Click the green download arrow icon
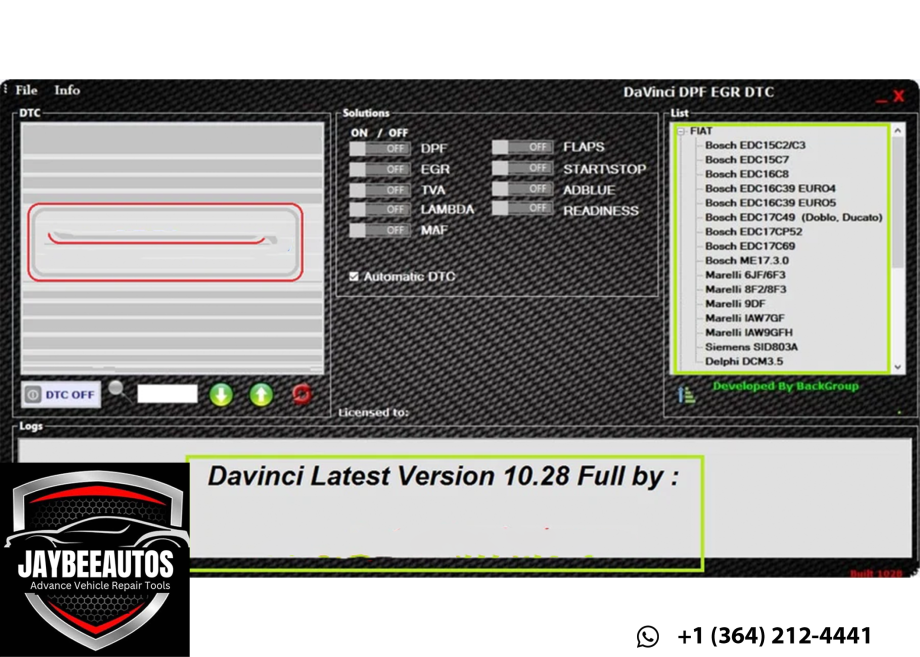The width and height of the screenshot is (920, 657). coord(221,394)
